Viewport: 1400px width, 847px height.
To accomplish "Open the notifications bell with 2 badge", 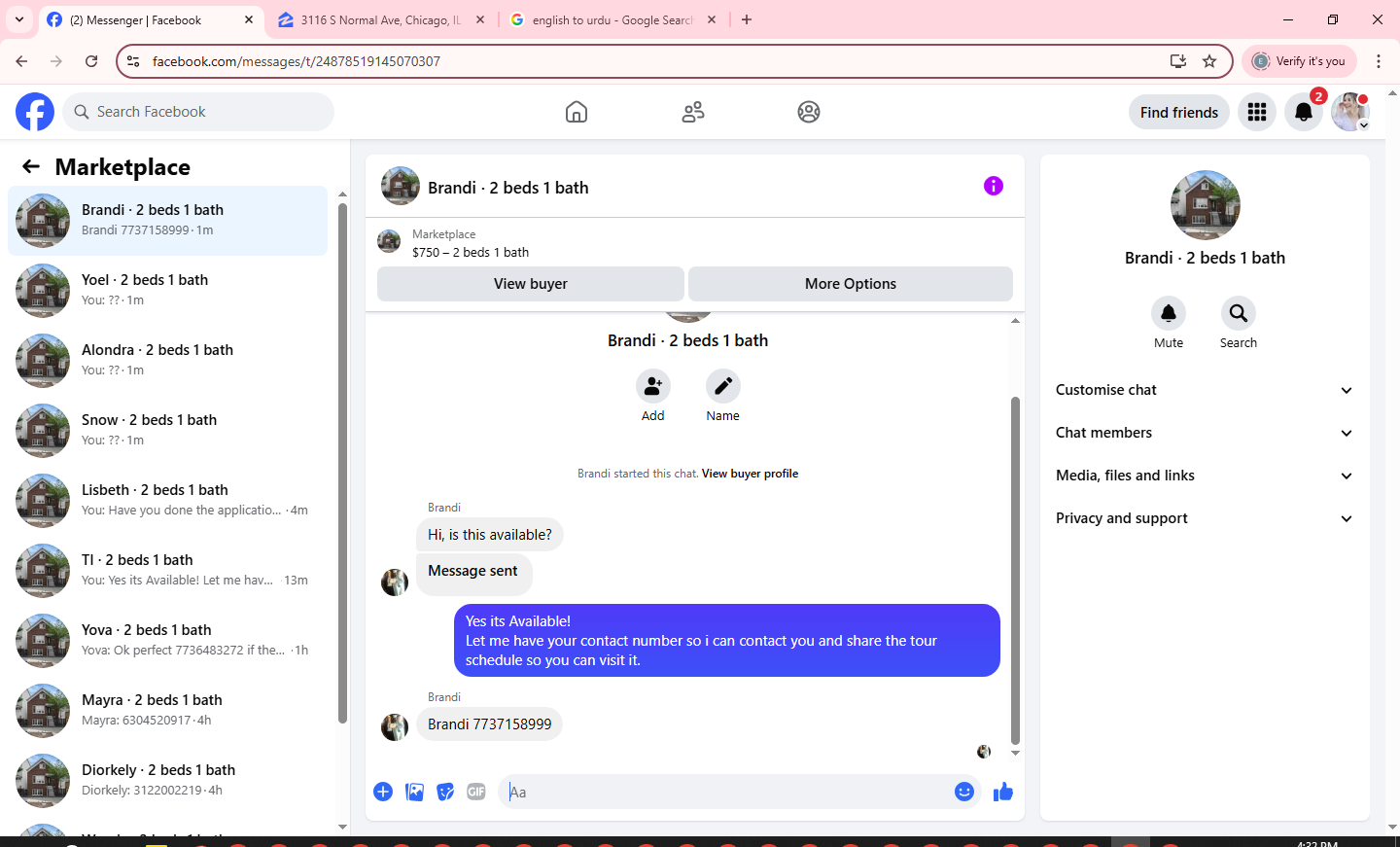I will point(1304,112).
